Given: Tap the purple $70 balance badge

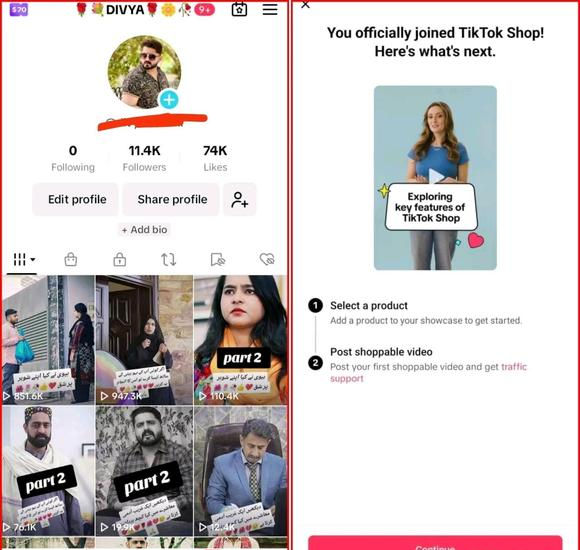Looking at the screenshot, I should pyautogui.click(x=18, y=10).
